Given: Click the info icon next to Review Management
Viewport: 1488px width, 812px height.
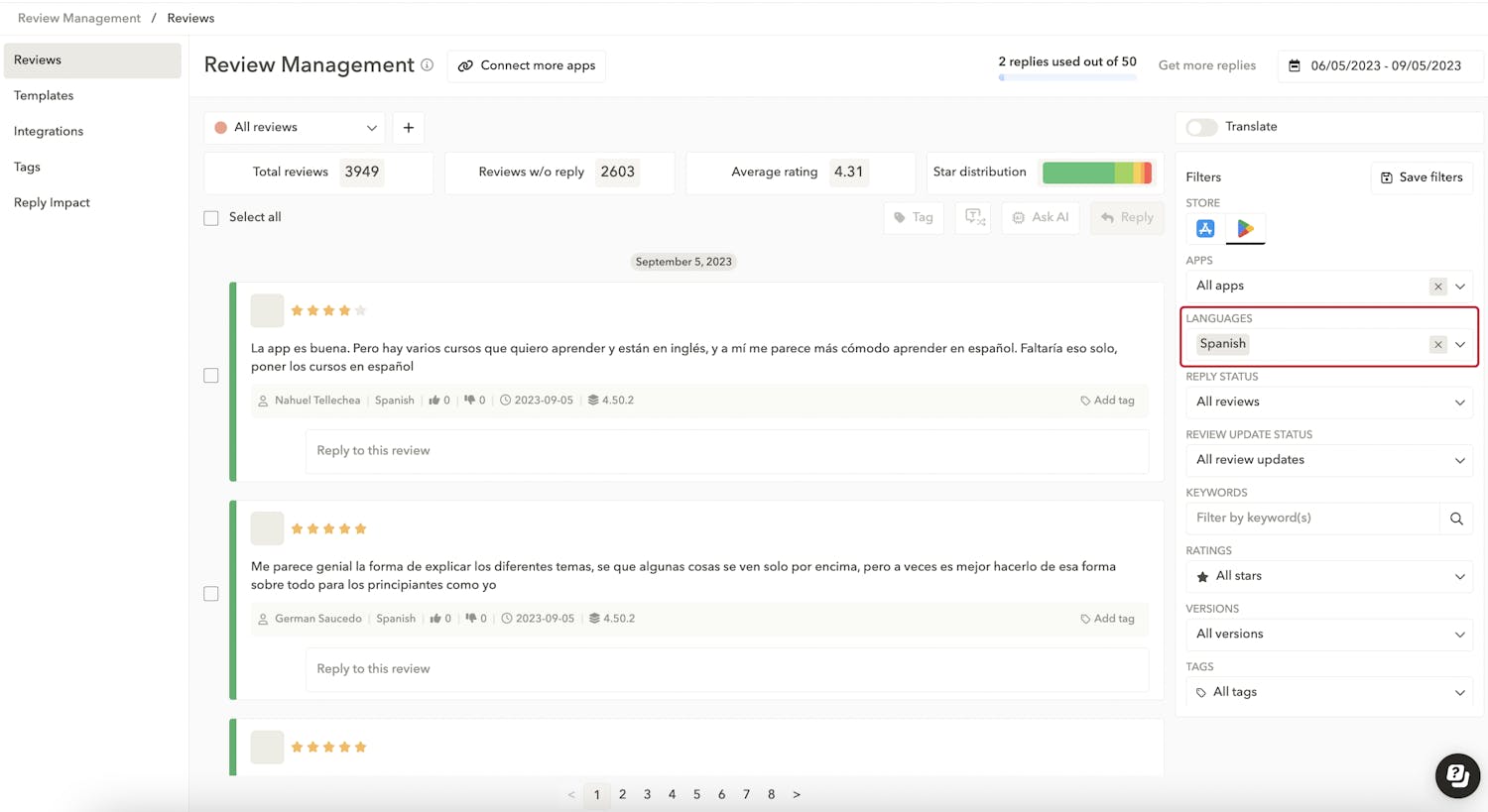Looking at the screenshot, I should click(428, 65).
